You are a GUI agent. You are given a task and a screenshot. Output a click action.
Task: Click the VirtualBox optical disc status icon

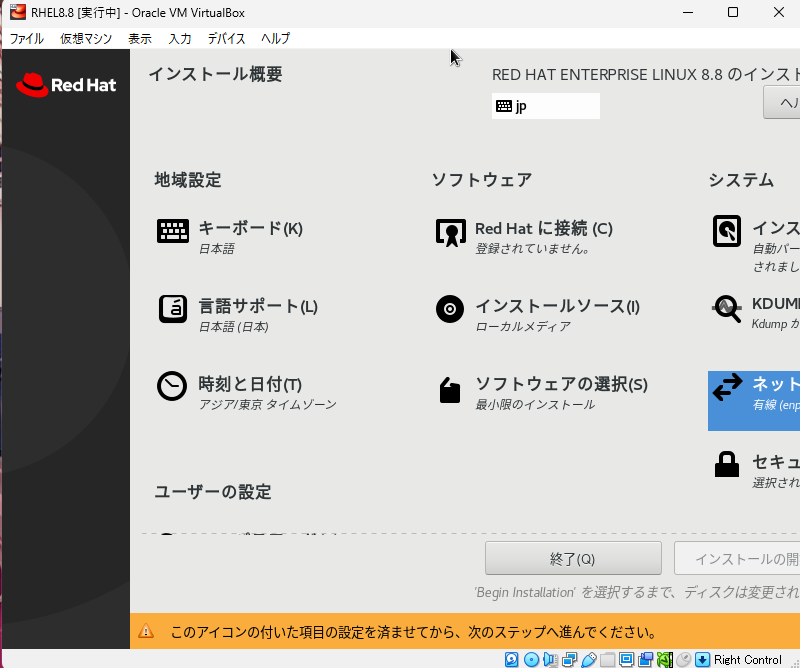531,659
